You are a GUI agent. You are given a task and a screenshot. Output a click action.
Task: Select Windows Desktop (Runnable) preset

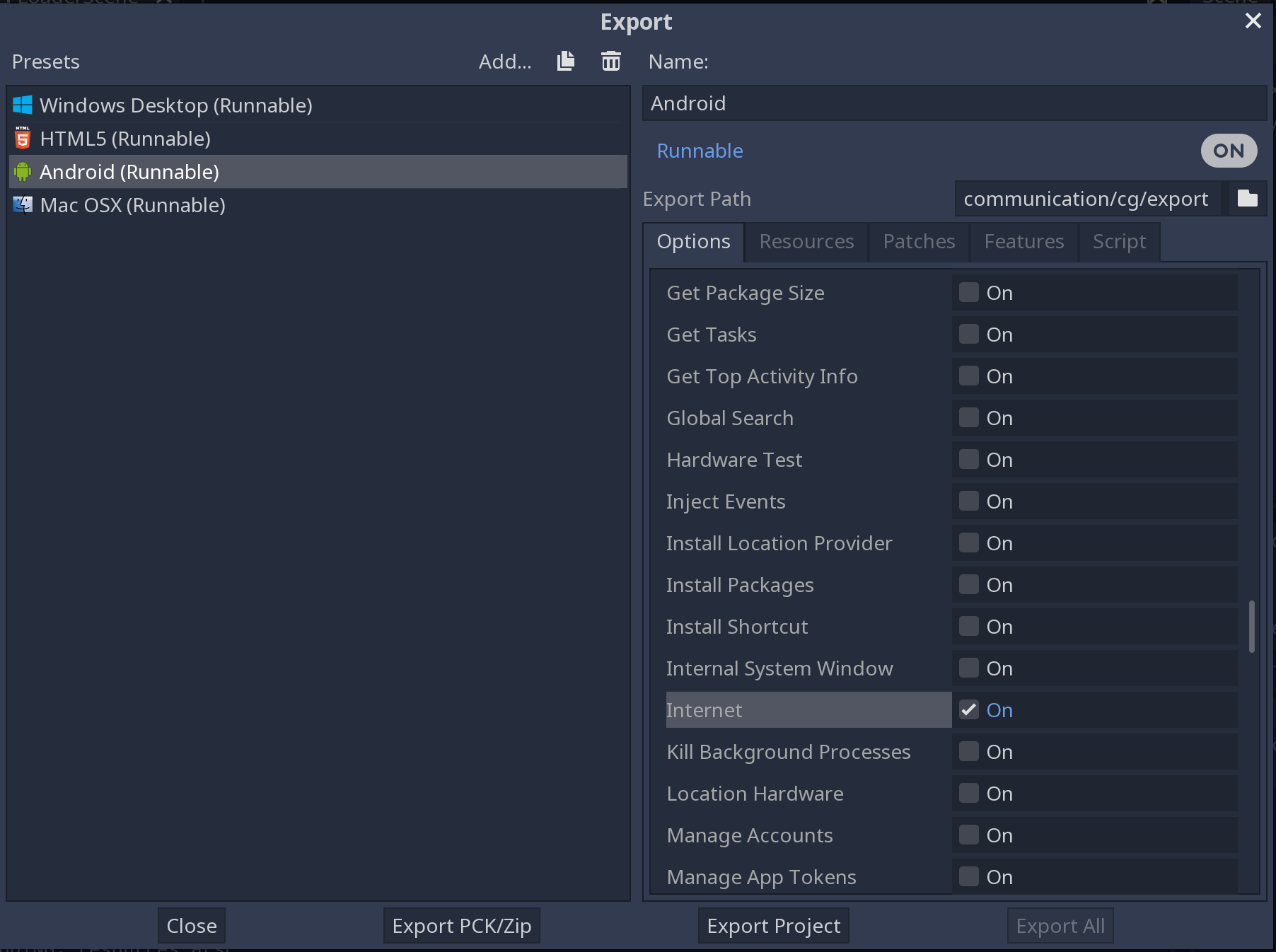coord(318,105)
